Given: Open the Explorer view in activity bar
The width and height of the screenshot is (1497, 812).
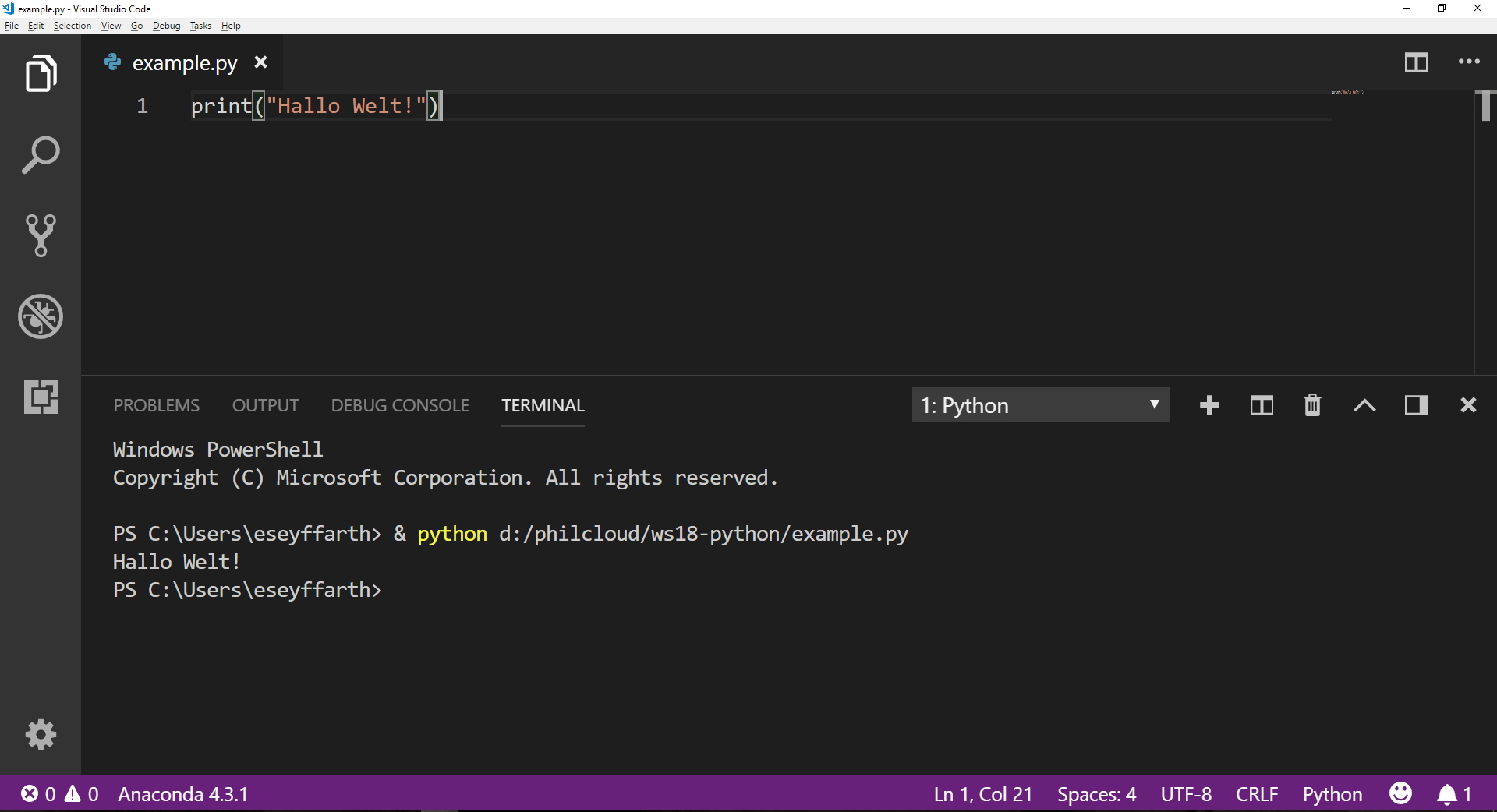Looking at the screenshot, I should tap(41, 74).
